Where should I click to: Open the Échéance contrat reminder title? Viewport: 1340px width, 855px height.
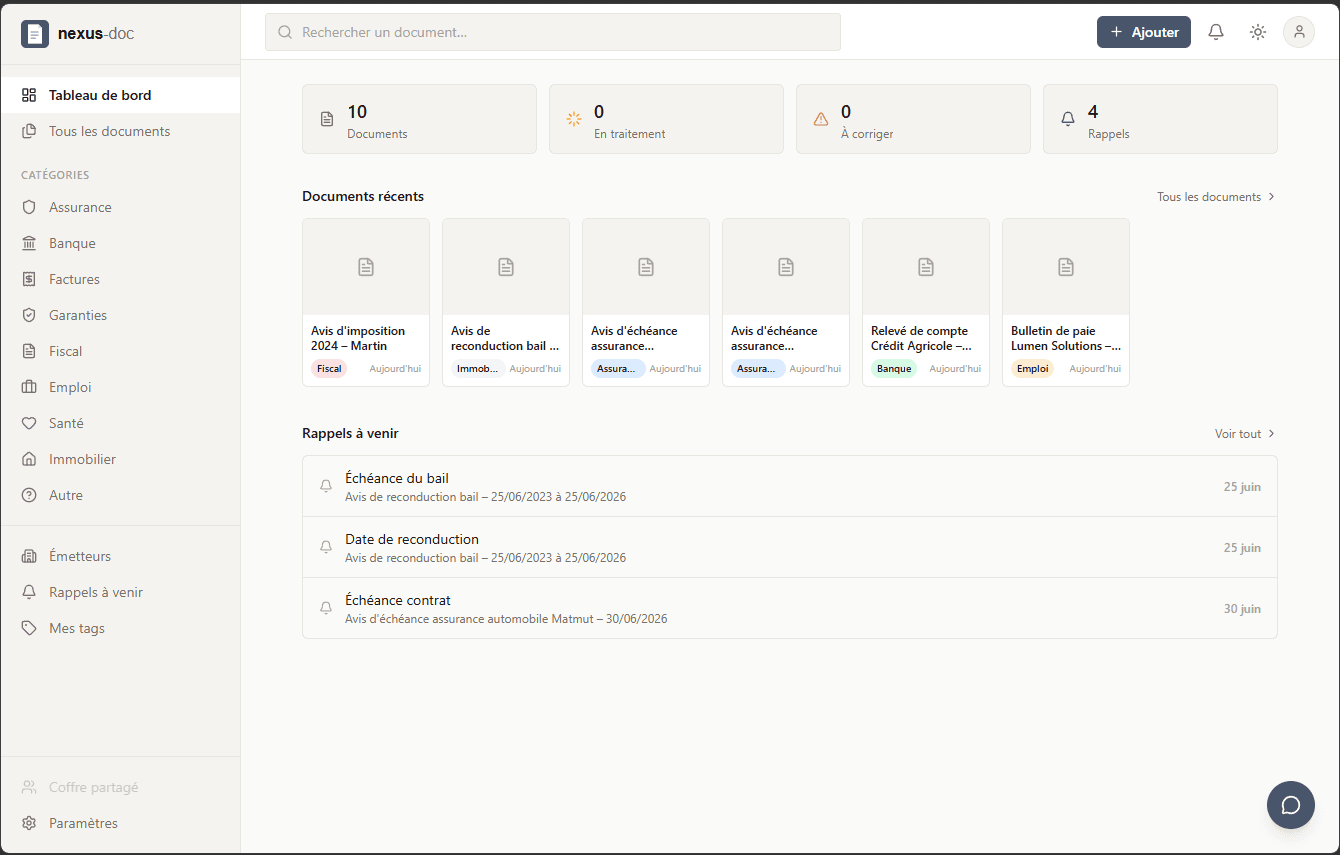point(398,600)
